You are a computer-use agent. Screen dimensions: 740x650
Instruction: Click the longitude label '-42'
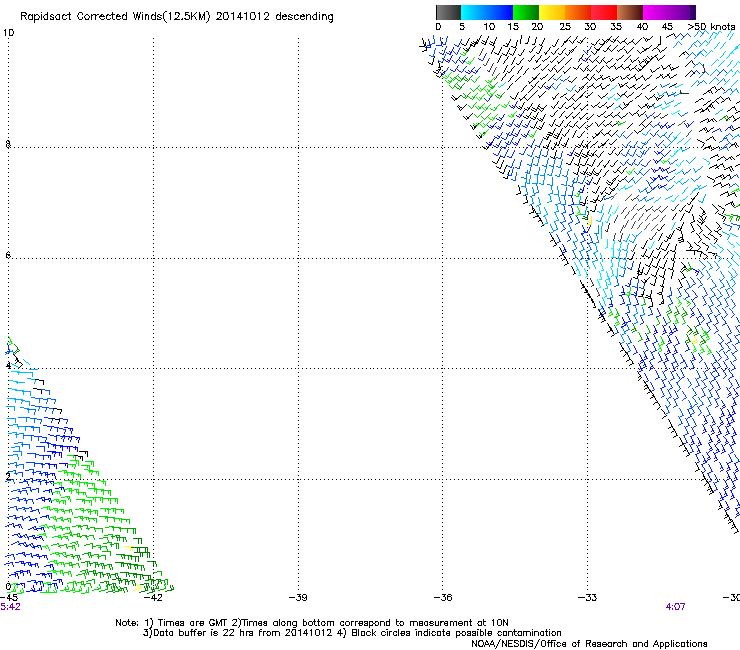point(153,598)
